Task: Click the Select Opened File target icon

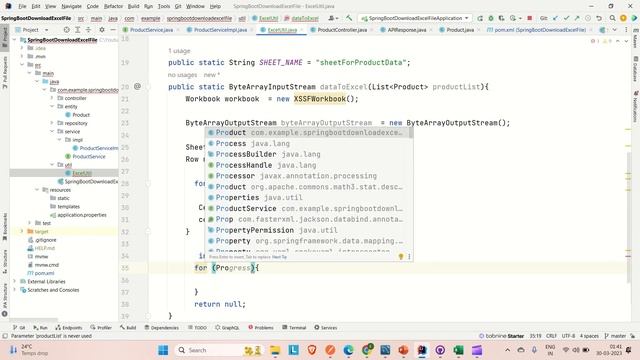Action: [x=67, y=30]
